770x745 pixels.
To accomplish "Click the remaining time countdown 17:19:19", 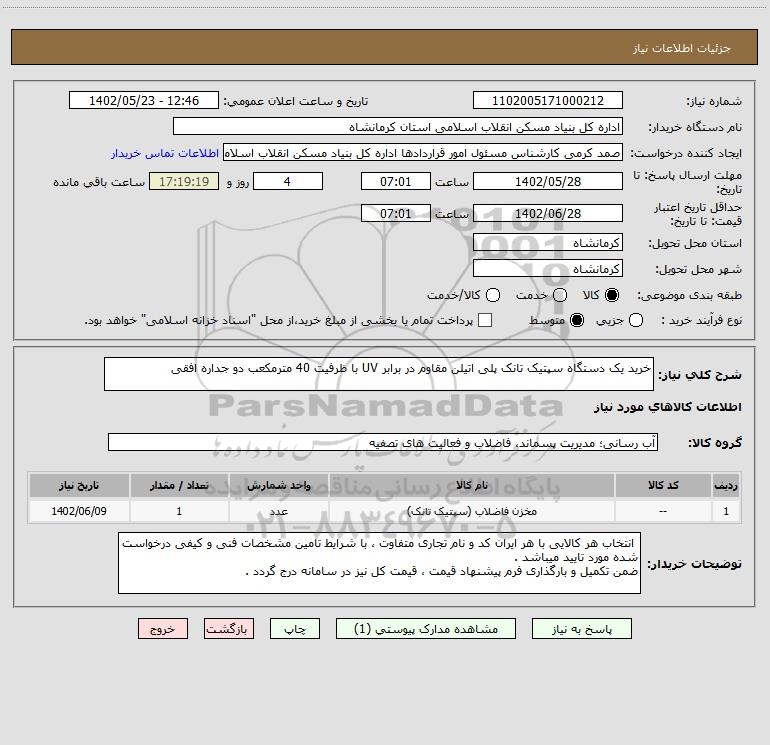I will (184, 181).
